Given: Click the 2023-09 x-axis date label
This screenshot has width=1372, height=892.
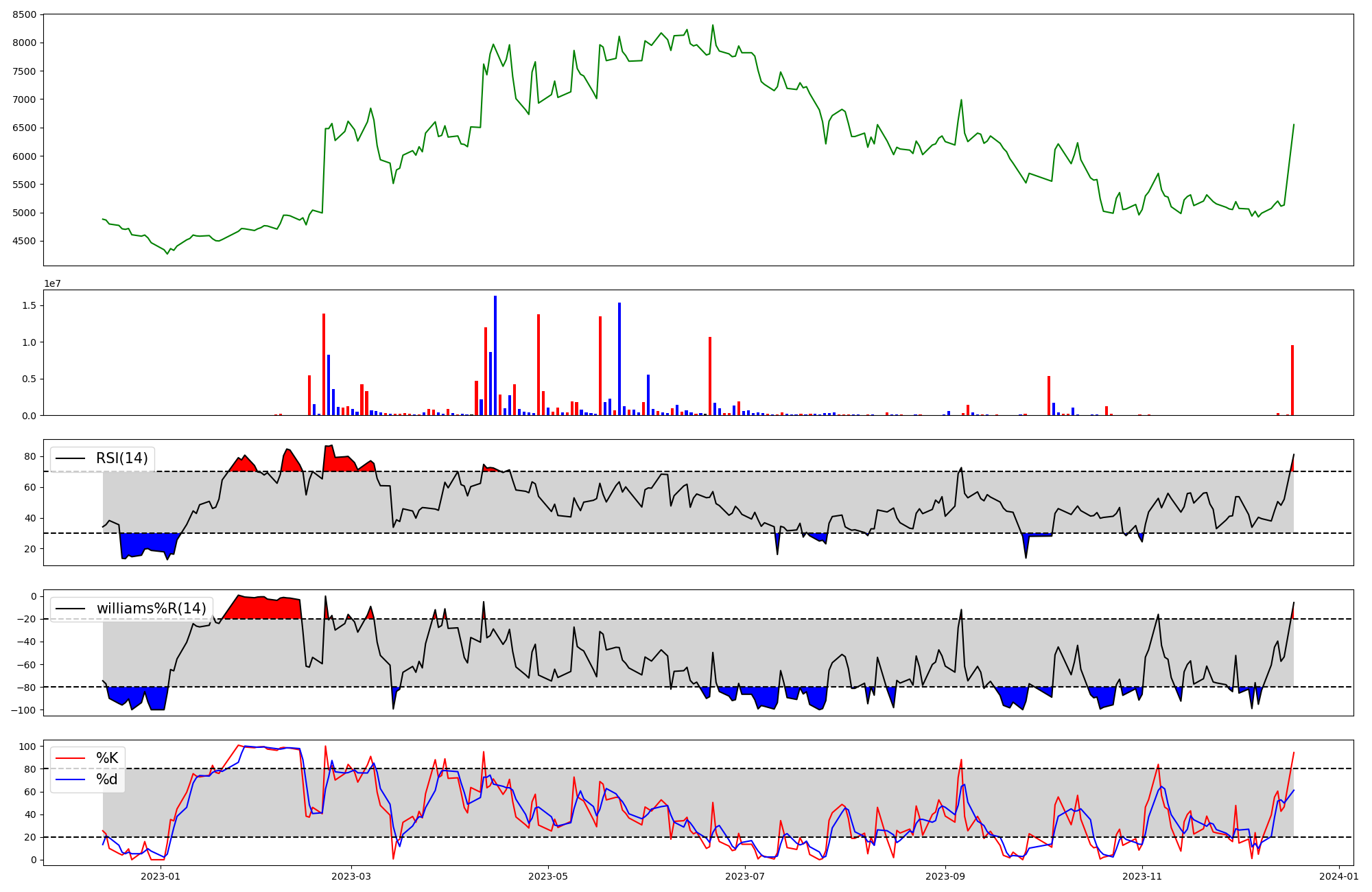Looking at the screenshot, I should click(x=945, y=876).
